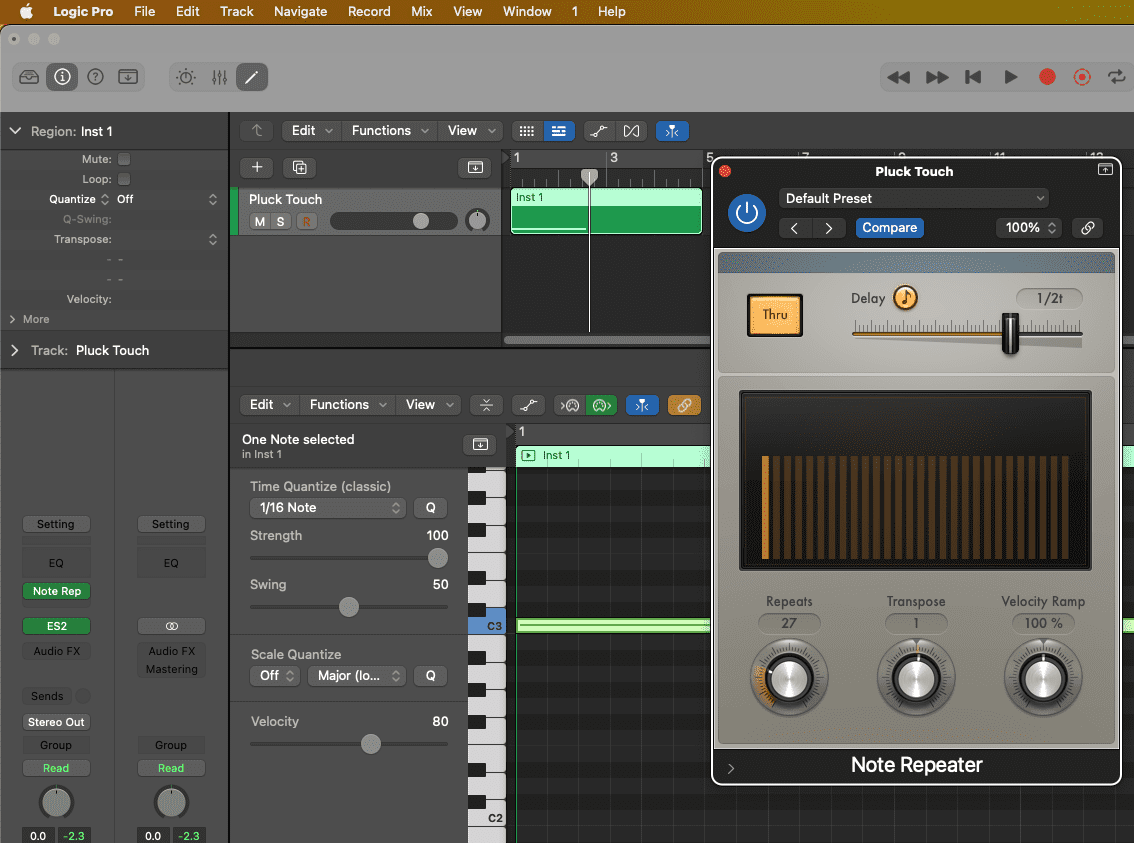The image size is (1134, 843).
Task: Click the duplicate track button
Action: (x=299, y=168)
